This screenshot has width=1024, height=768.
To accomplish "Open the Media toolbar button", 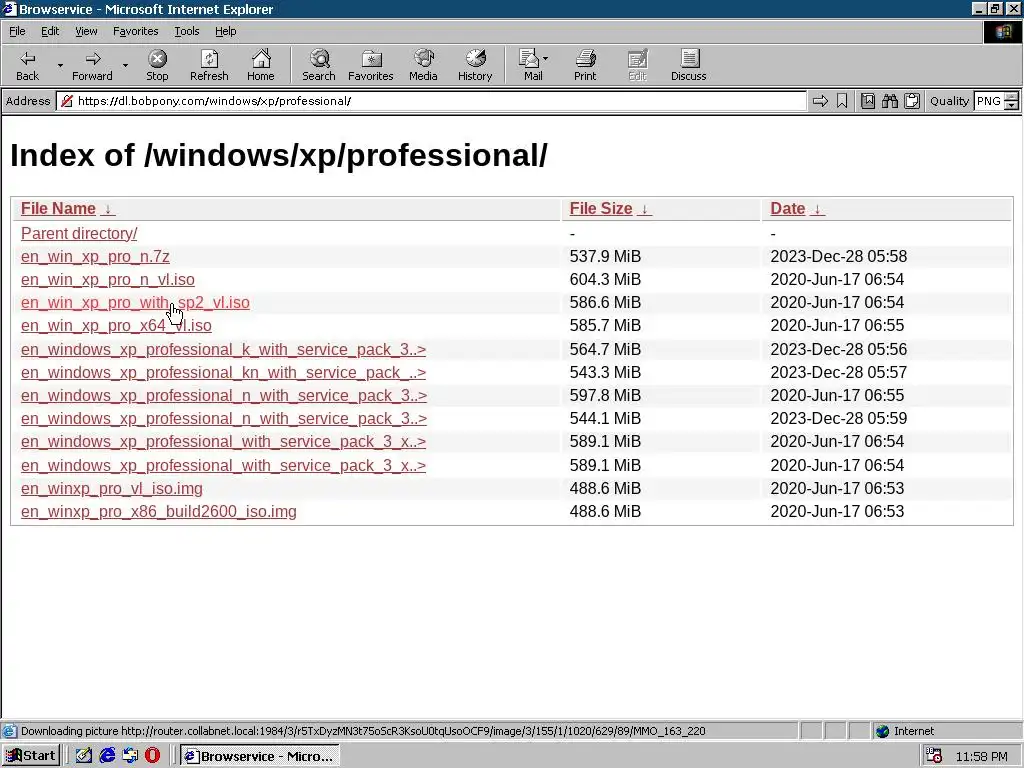I will [423, 65].
